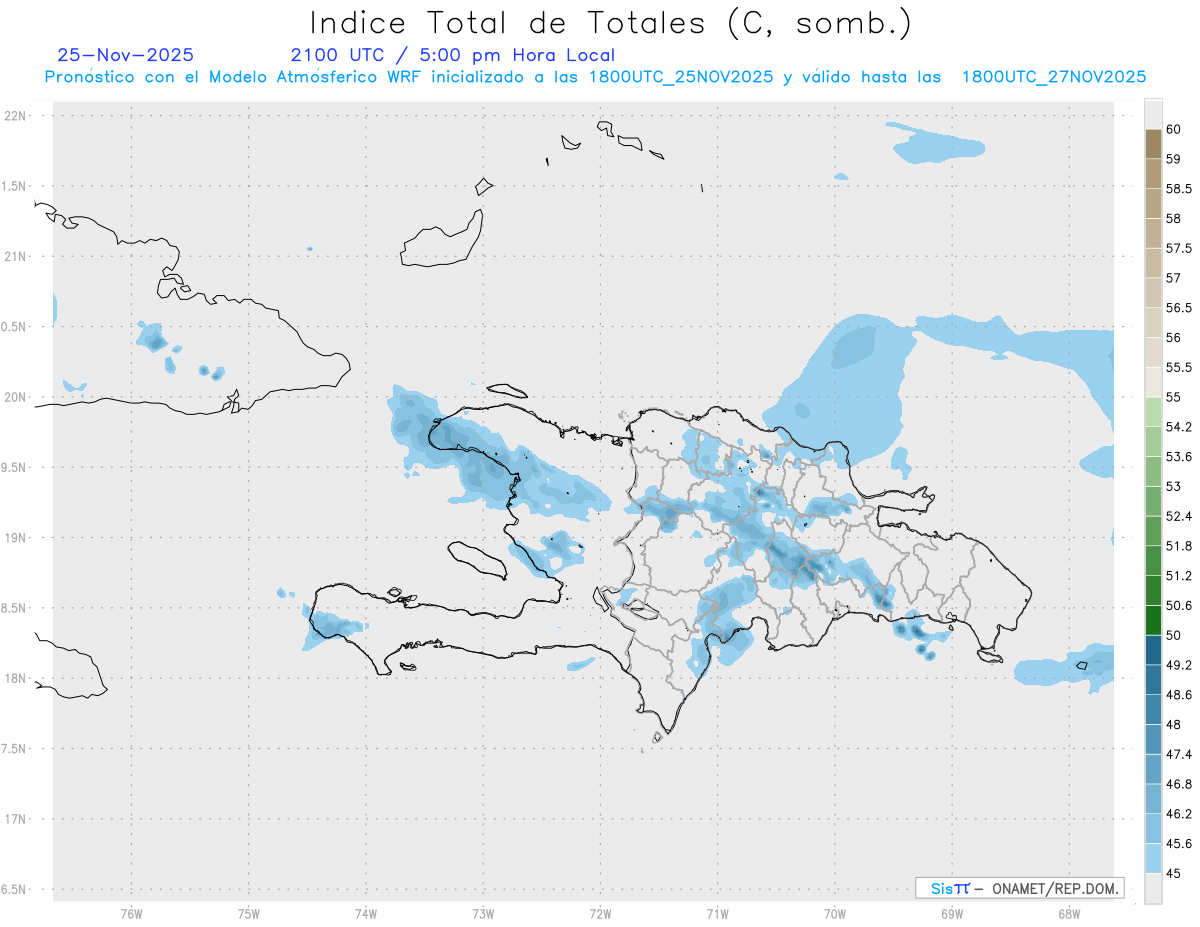Pick the beige swatch between 55 and 55.5

tap(1153, 382)
